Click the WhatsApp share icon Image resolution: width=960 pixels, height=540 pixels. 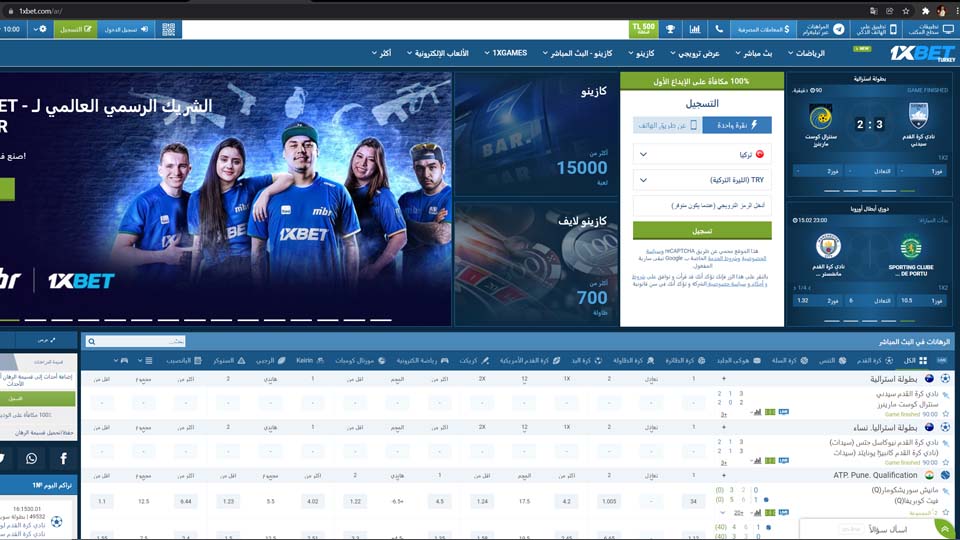point(31,459)
